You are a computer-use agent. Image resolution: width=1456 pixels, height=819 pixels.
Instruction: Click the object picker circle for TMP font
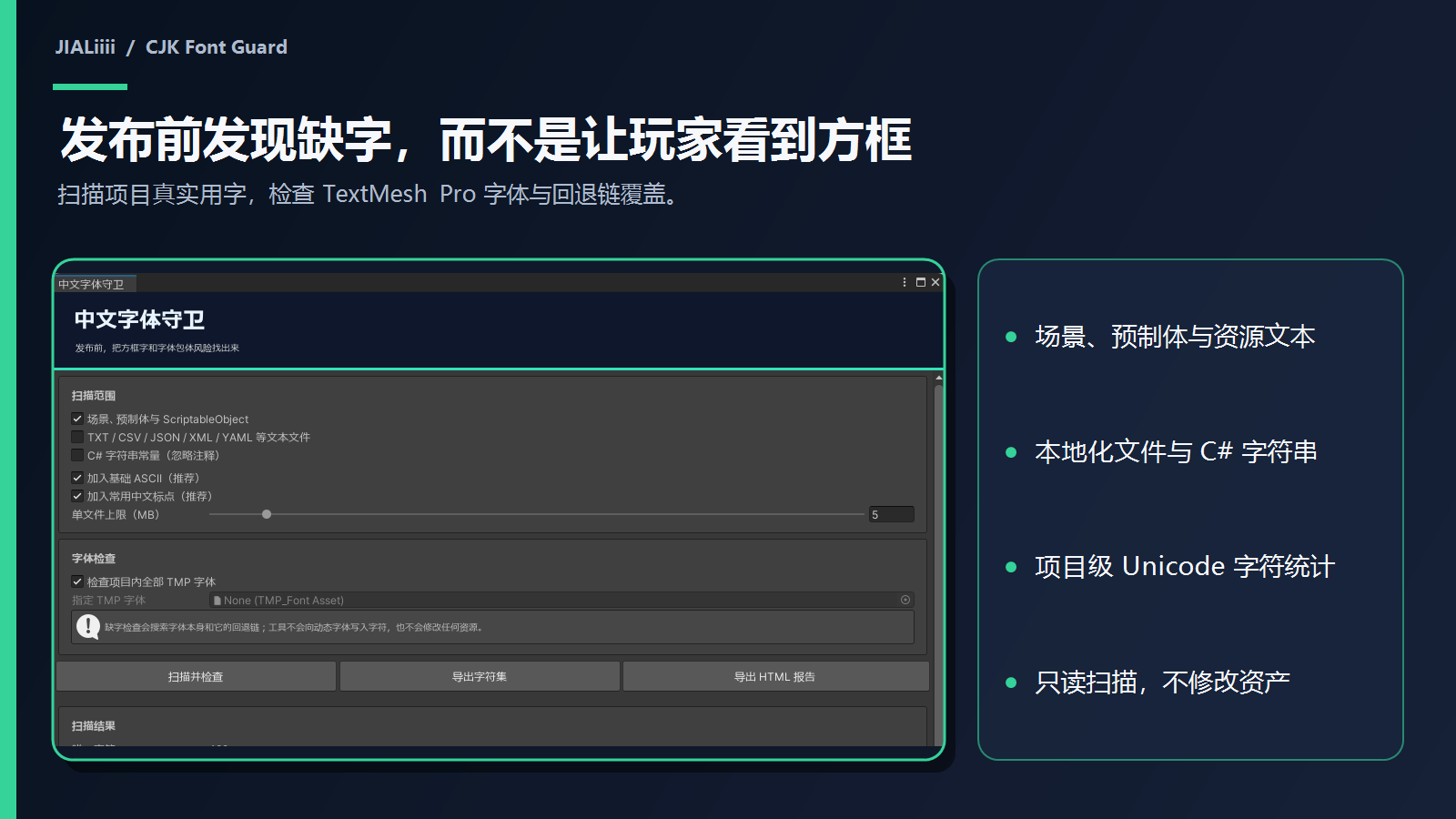[x=905, y=600]
